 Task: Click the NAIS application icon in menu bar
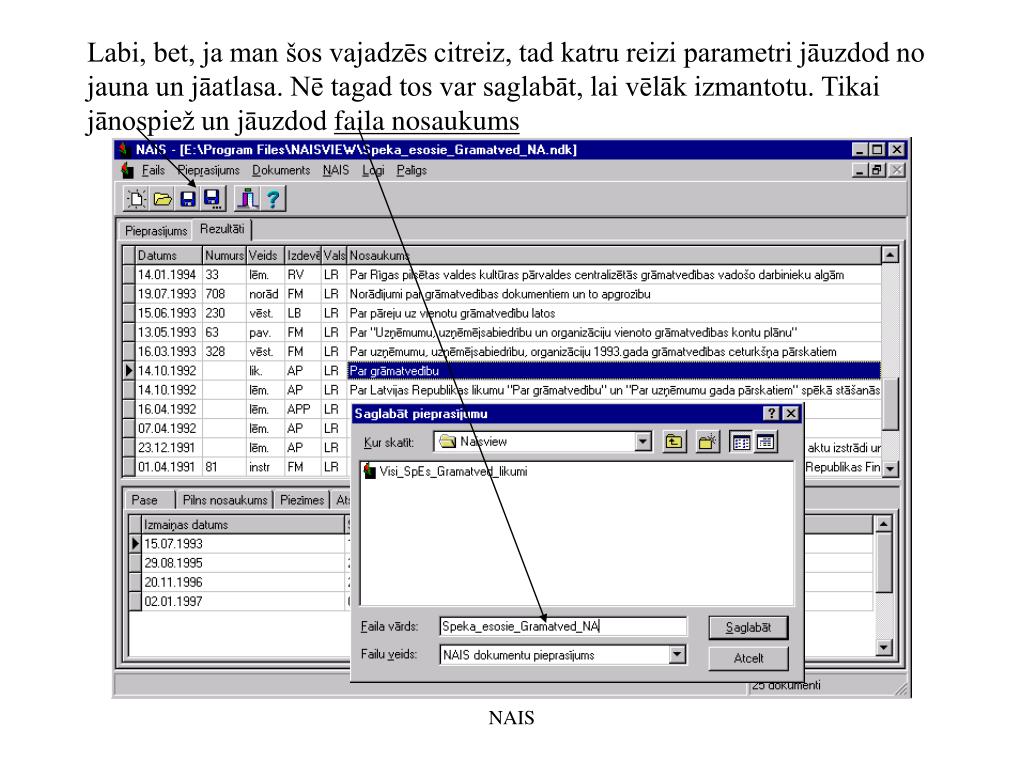click(x=127, y=170)
